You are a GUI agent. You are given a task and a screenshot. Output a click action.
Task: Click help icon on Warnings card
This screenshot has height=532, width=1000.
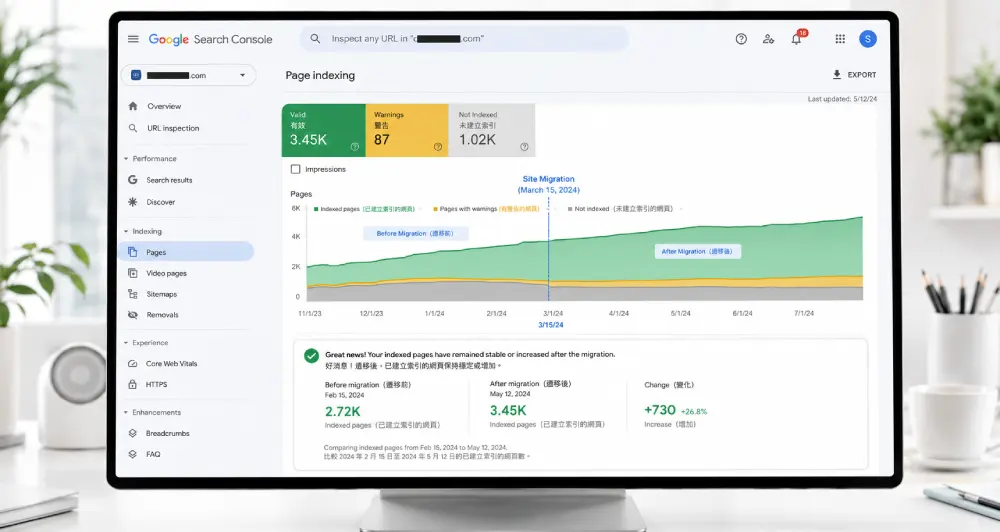[438, 147]
